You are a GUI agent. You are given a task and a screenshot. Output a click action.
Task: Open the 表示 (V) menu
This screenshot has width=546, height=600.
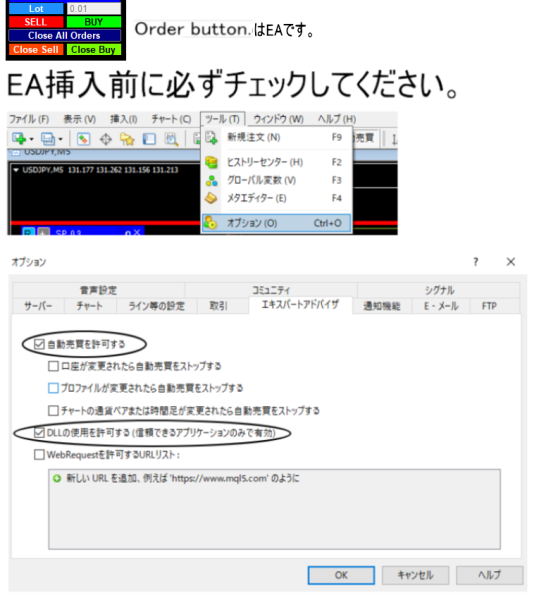pyautogui.click(x=80, y=119)
